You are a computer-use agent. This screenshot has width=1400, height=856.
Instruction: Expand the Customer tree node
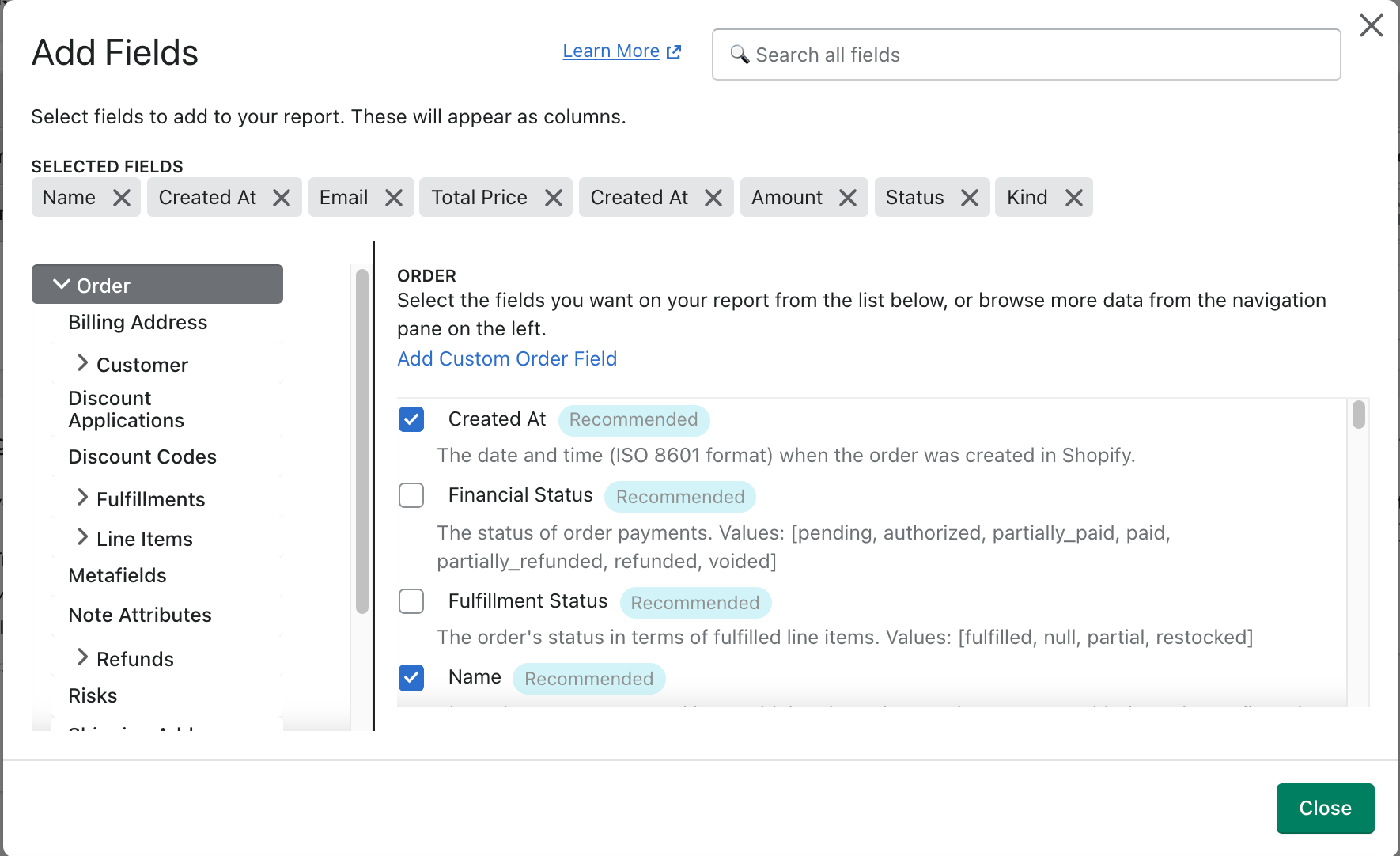[82, 363]
